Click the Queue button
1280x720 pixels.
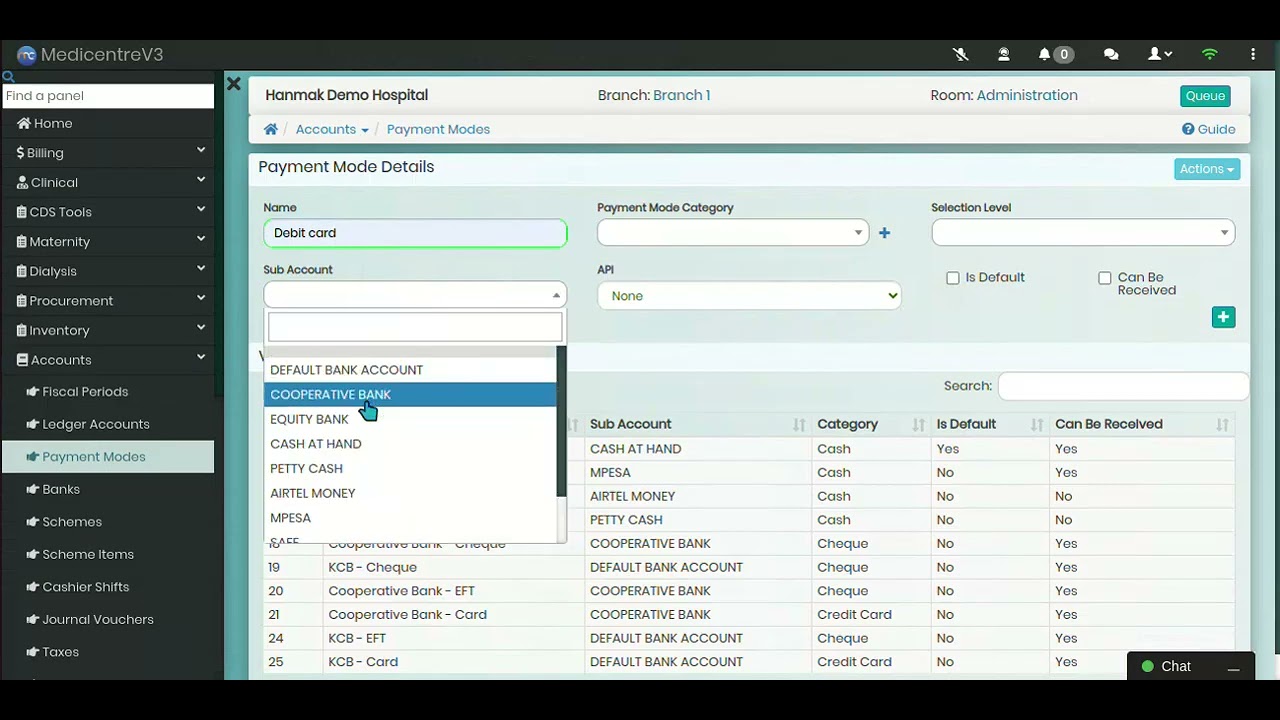1205,96
